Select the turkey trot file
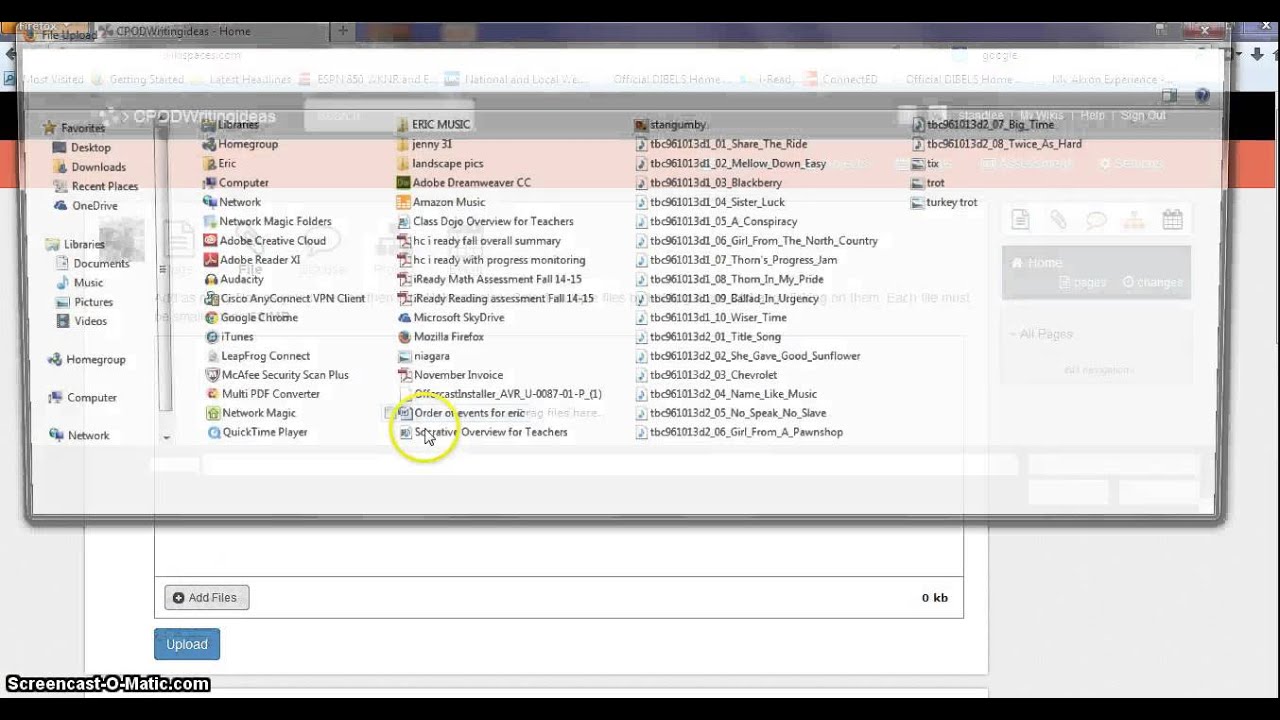This screenshot has width=1280, height=720. click(x=944, y=202)
